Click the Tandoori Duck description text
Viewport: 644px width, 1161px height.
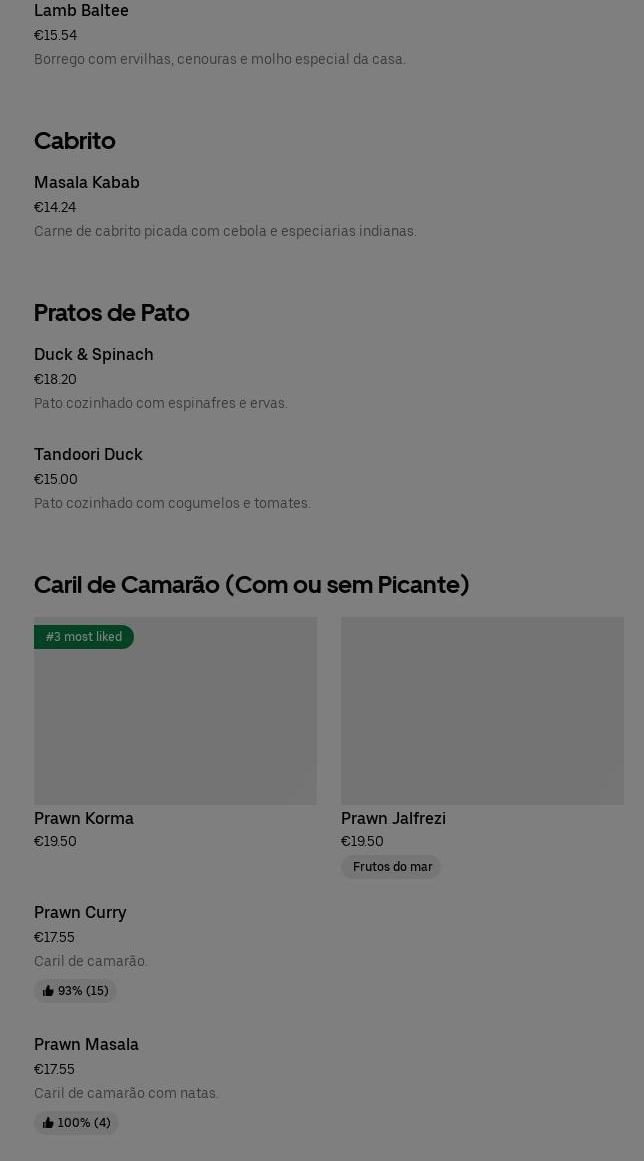click(x=172, y=503)
